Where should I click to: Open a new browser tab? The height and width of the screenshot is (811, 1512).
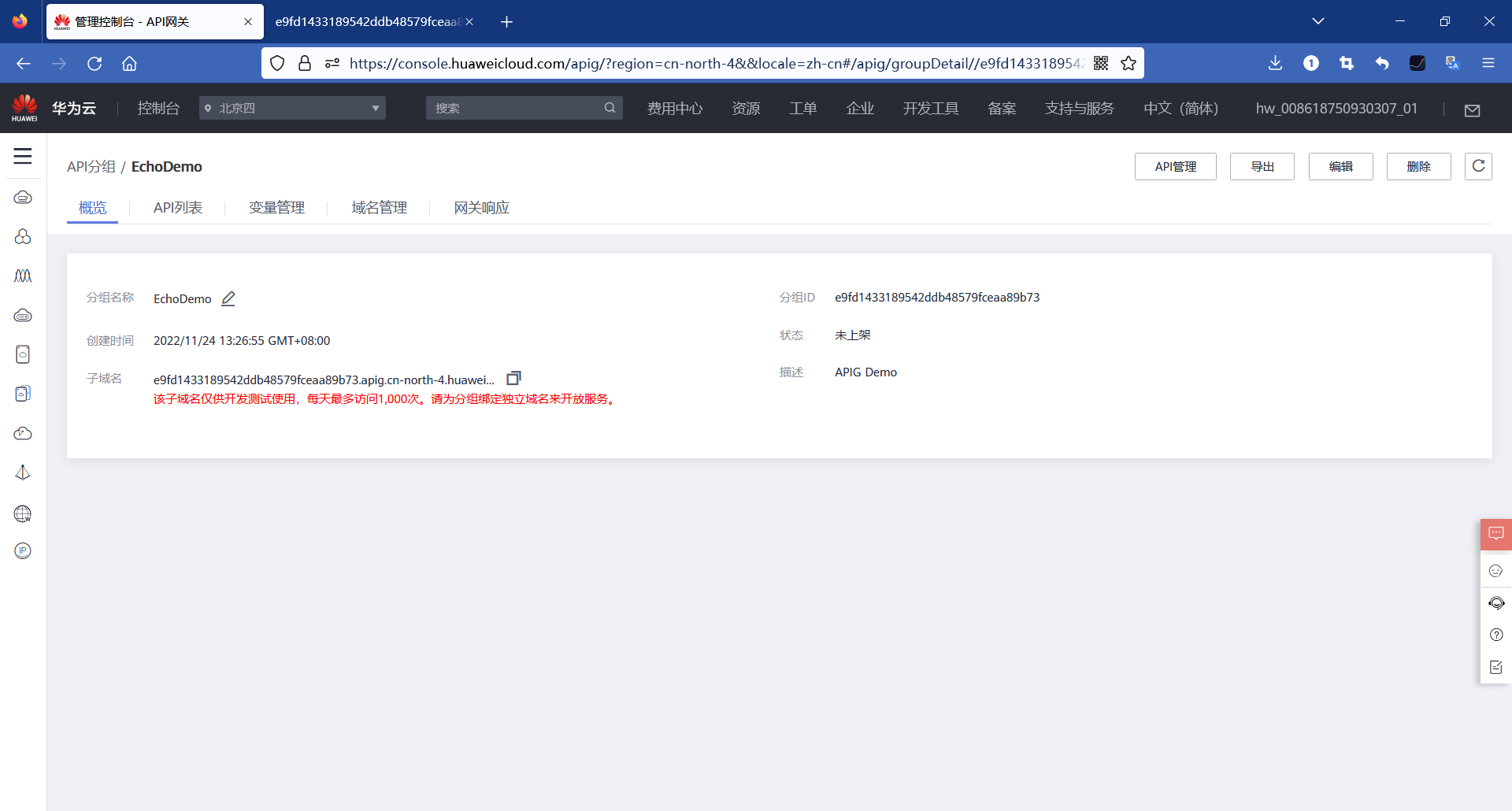click(x=507, y=22)
